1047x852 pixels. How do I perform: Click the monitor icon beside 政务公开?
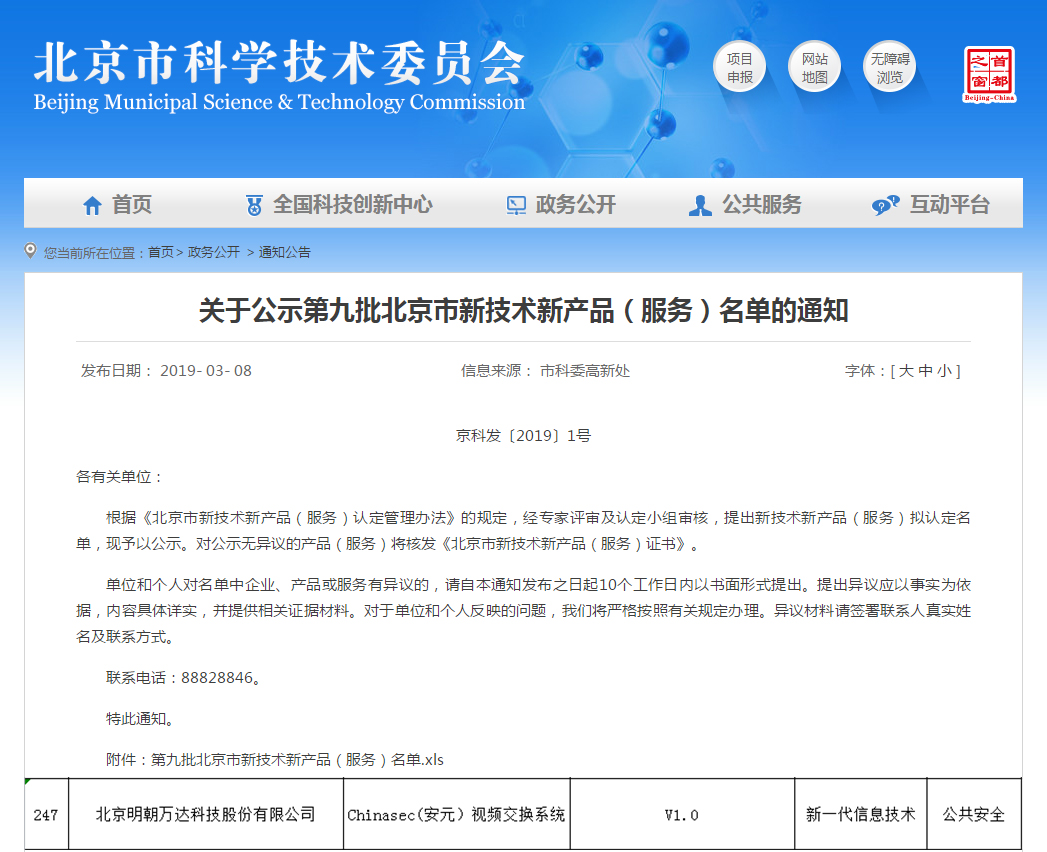point(516,206)
